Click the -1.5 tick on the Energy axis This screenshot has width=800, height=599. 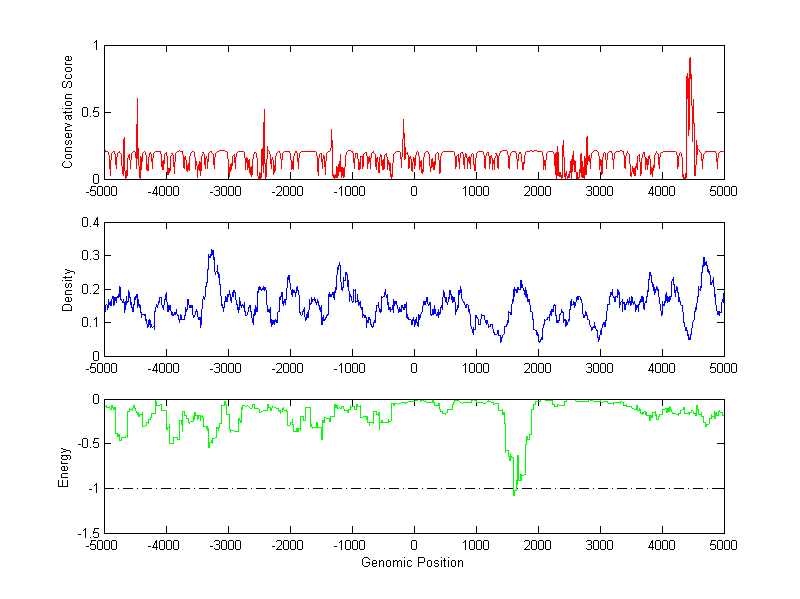[88, 533]
